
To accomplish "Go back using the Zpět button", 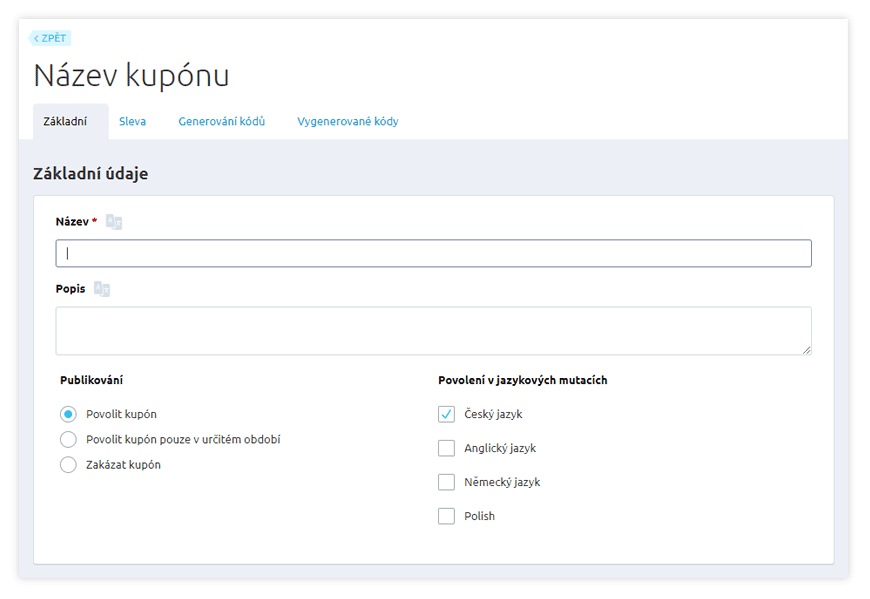I will point(50,38).
